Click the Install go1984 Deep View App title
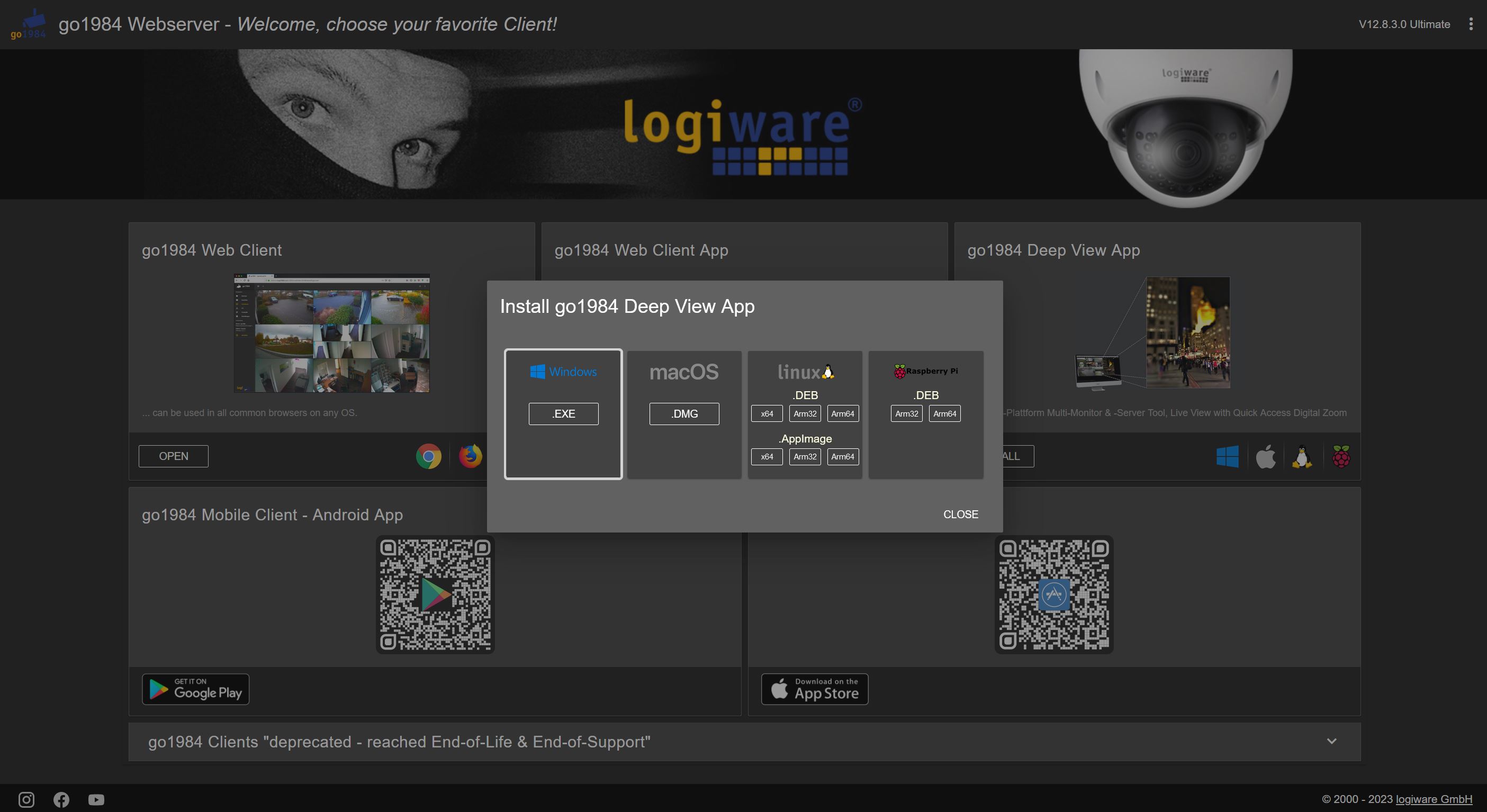The height and width of the screenshot is (812, 1487). point(627,306)
